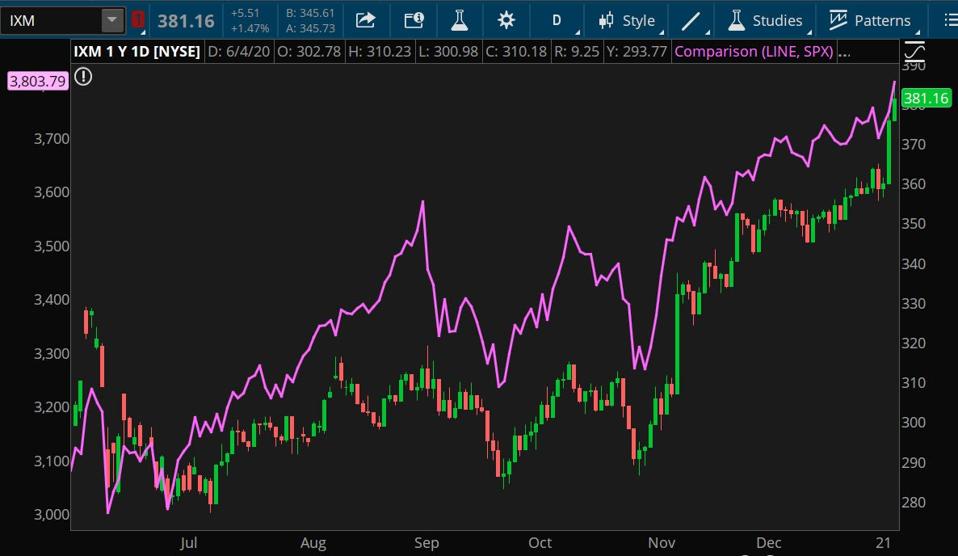Click the +5.51 +1.47% change value
Viewport: 958px width, 556px height.
click(250, 20)
